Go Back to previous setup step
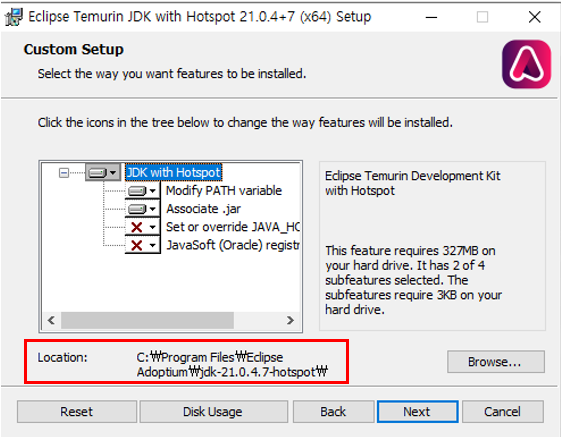Viewport: 561px width, 437px height. pyautogui.click(x=333, y=412)
